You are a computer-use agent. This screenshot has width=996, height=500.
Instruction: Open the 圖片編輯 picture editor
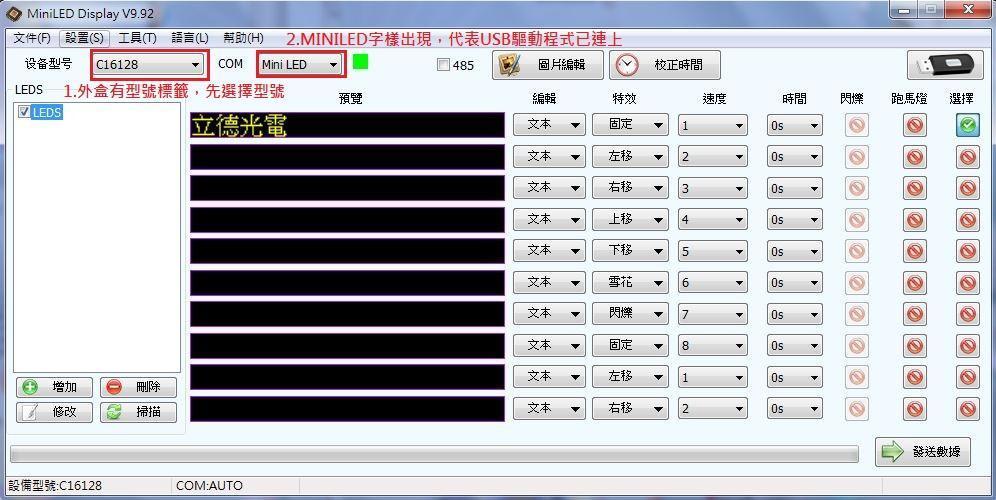pos(548,65)
